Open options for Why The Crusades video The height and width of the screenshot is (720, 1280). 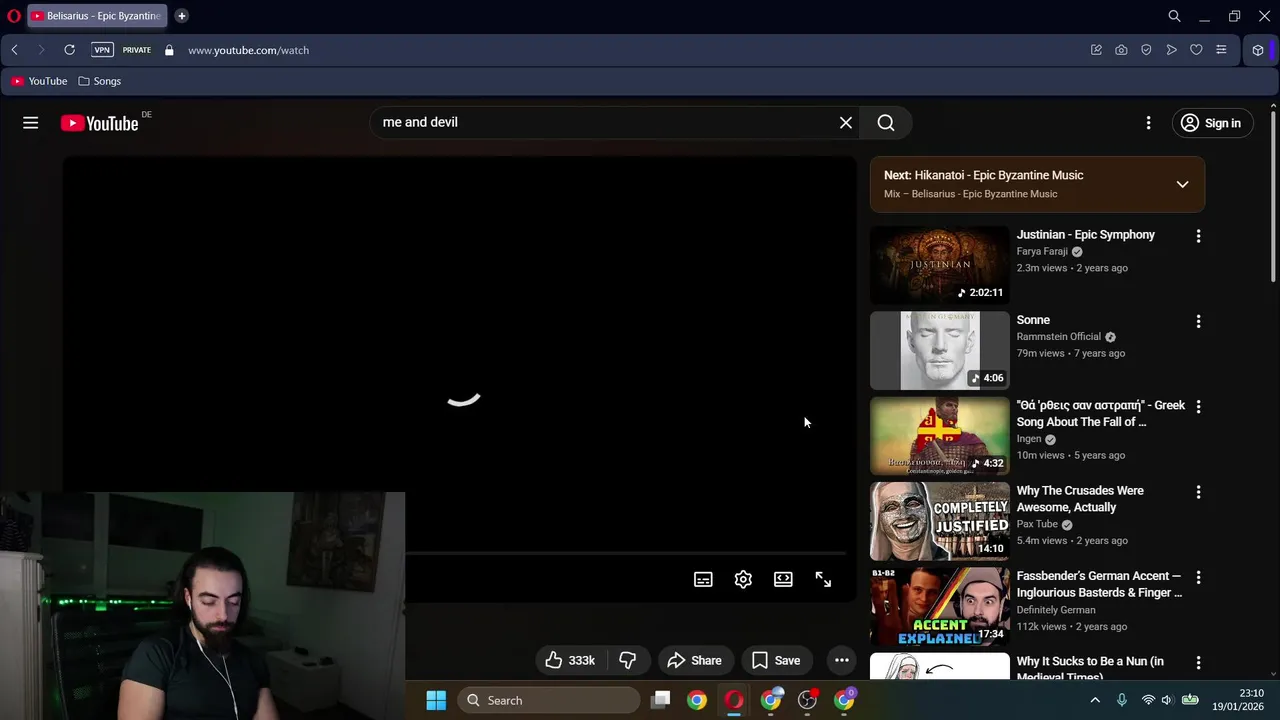(1198, 492)
